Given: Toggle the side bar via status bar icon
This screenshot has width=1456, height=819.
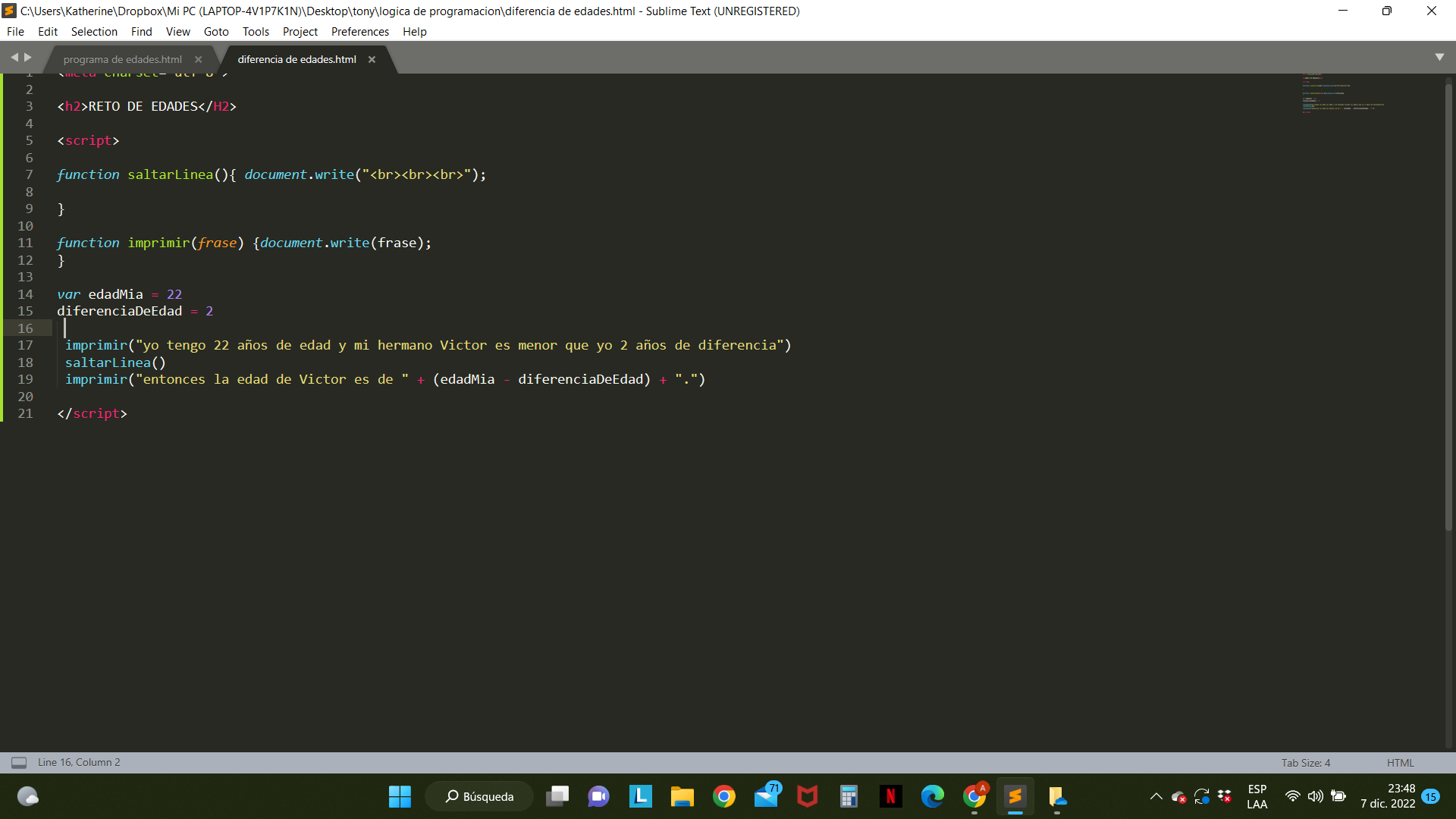Looking at the screenshot, I should 19,763.
